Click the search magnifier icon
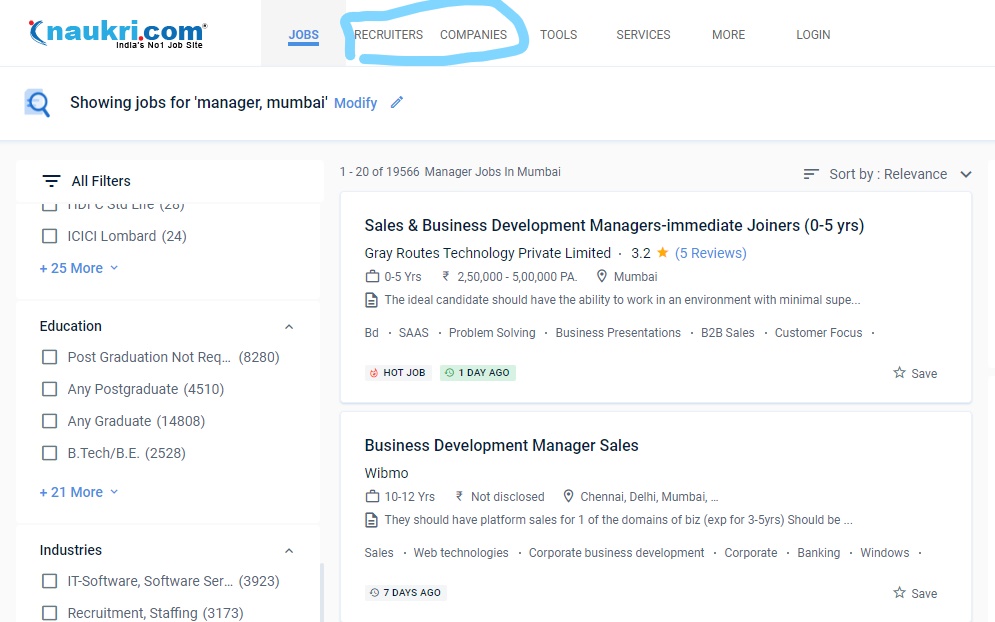995x622 pixels. pyautogui.click(x=37, y=103)
